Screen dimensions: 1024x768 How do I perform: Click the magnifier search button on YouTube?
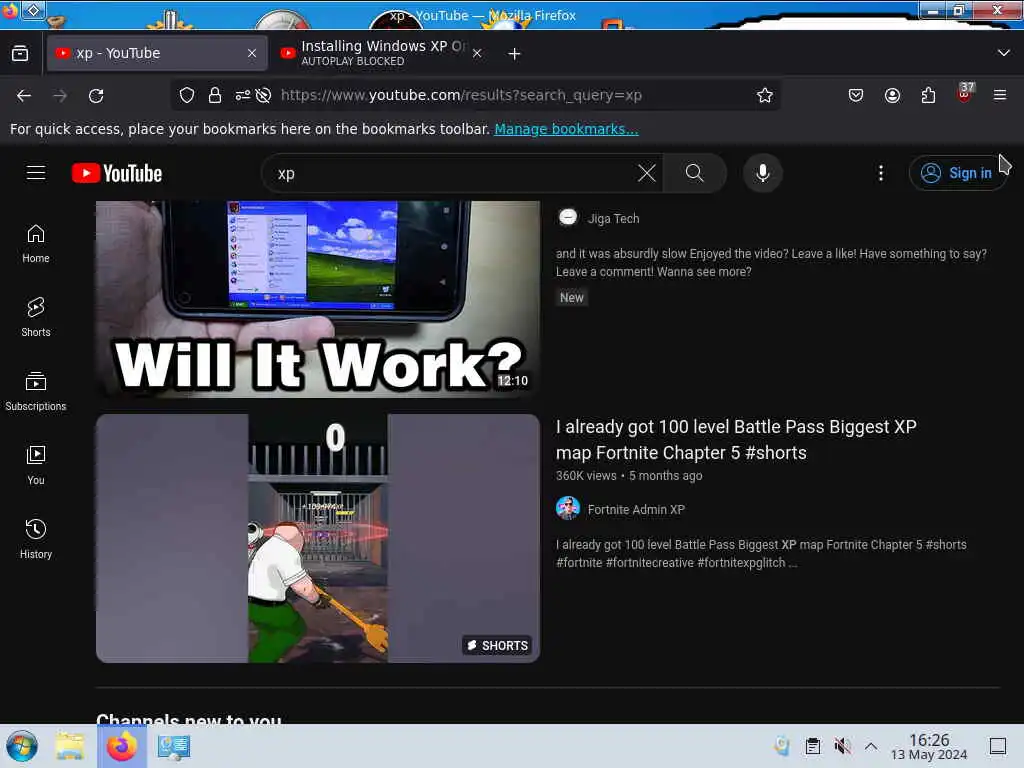[x=695, y=173]
